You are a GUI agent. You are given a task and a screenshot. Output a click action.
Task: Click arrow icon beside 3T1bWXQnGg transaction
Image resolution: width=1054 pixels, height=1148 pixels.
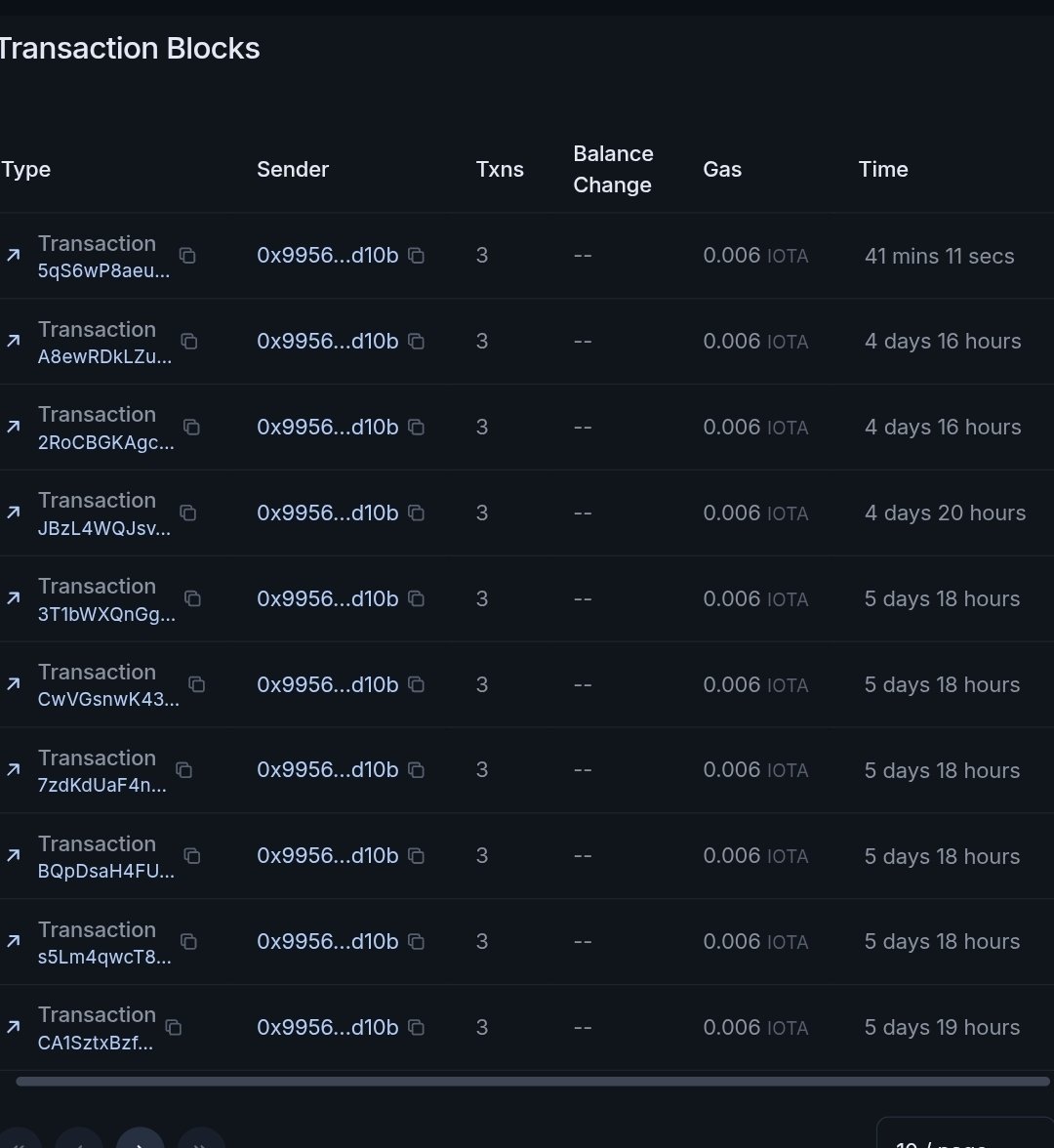14,599
